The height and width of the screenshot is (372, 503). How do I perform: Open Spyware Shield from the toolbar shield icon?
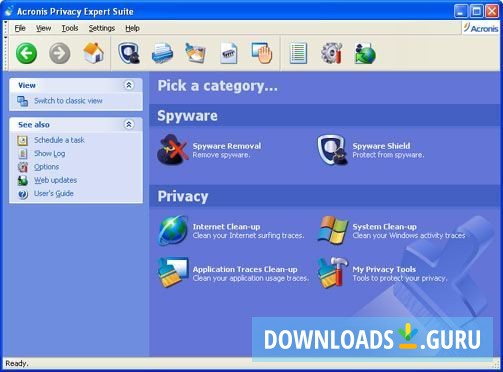click(129, 53)
